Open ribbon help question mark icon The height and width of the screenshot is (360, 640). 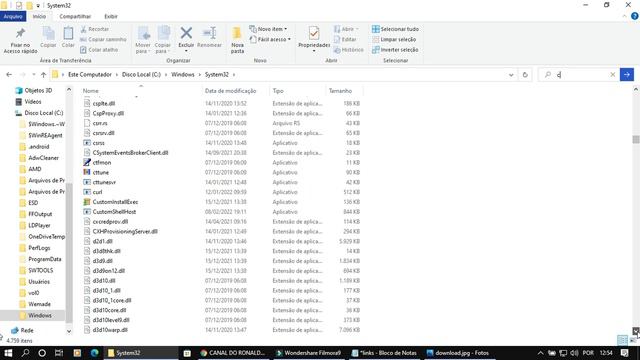pos(635,16)
